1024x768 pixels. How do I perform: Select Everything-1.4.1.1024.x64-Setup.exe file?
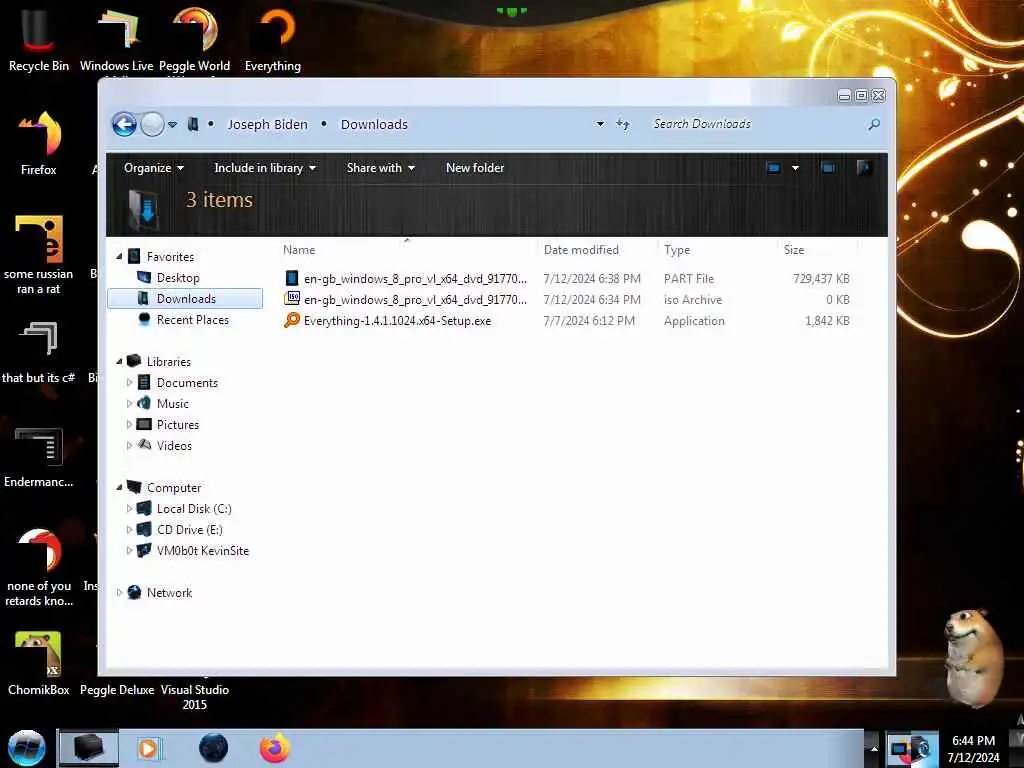tap(567, 320)
